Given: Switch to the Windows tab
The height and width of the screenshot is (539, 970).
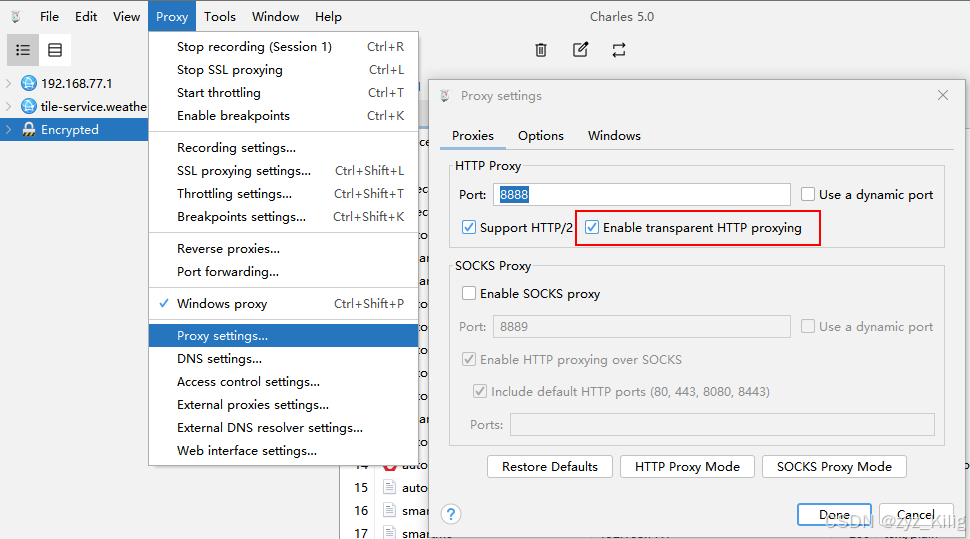Looking at the screenshot, I should point(614,136).
